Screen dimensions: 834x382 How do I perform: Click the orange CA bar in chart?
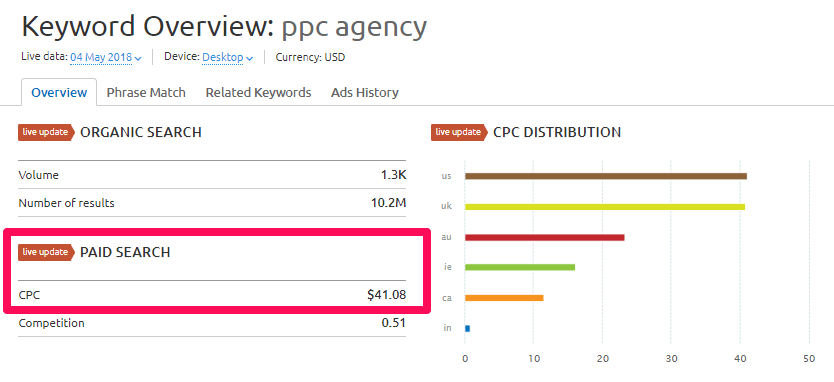pos(504,298)
